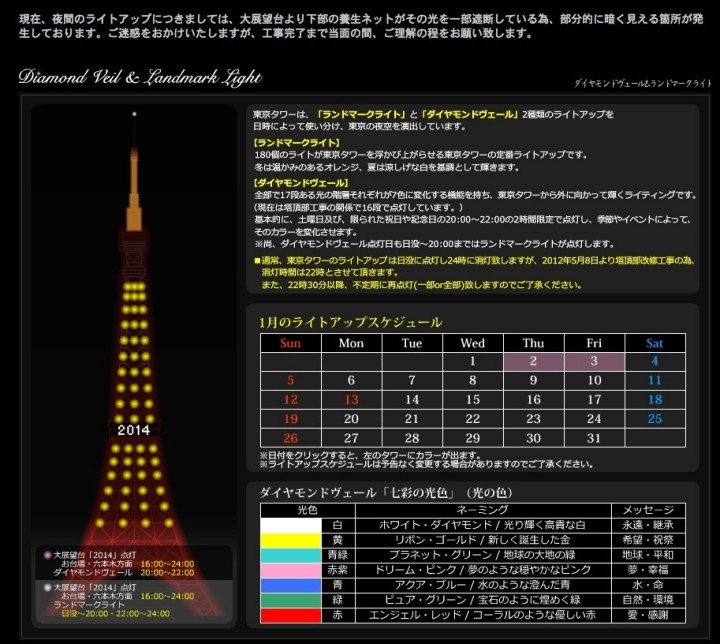Pick date 28 on Tuesday
The width and height of the screenshot is (720, 644).
pos(412,439)
